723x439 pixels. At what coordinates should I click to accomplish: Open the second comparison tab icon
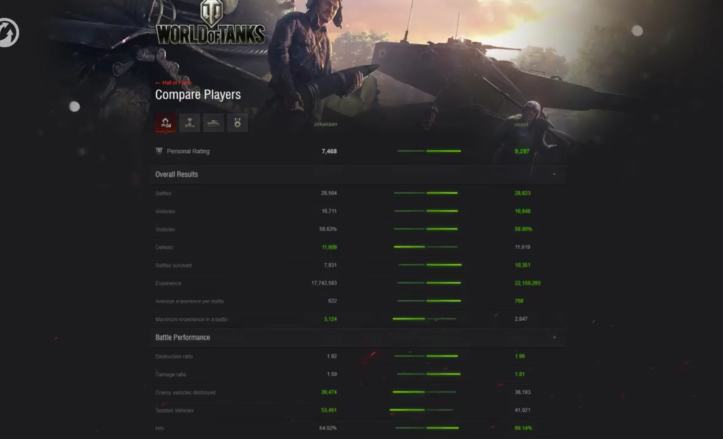(189, 123)
